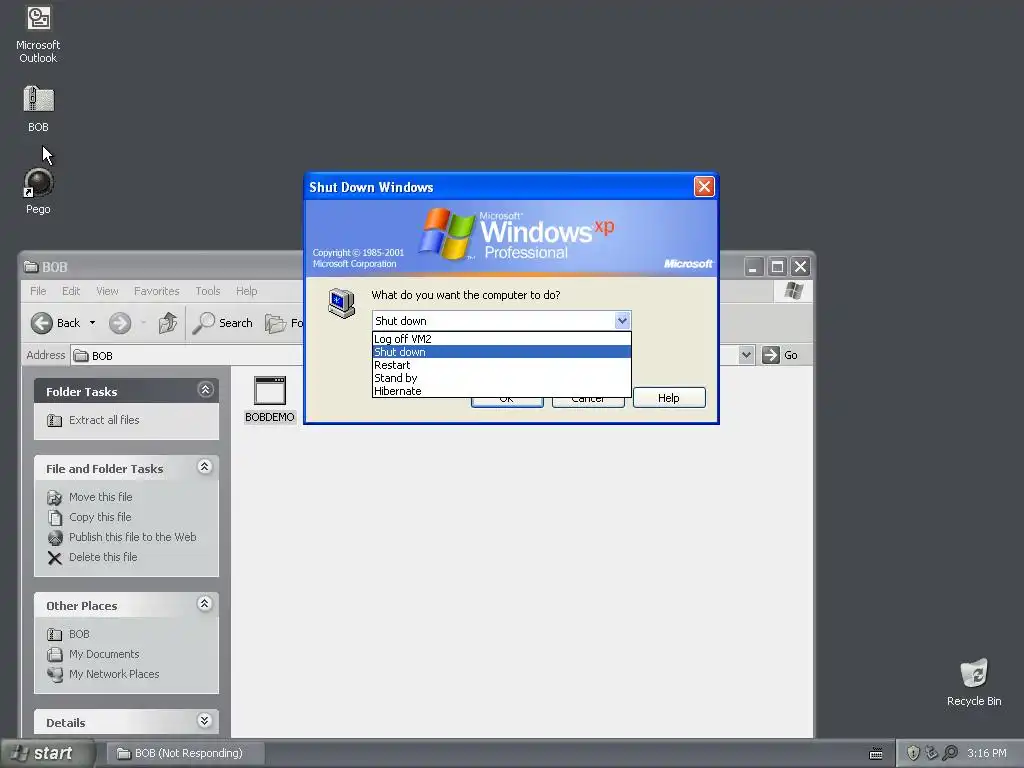Click the security shield tray icon
Screen dimensions: 1024x768
tap(913, 753)
